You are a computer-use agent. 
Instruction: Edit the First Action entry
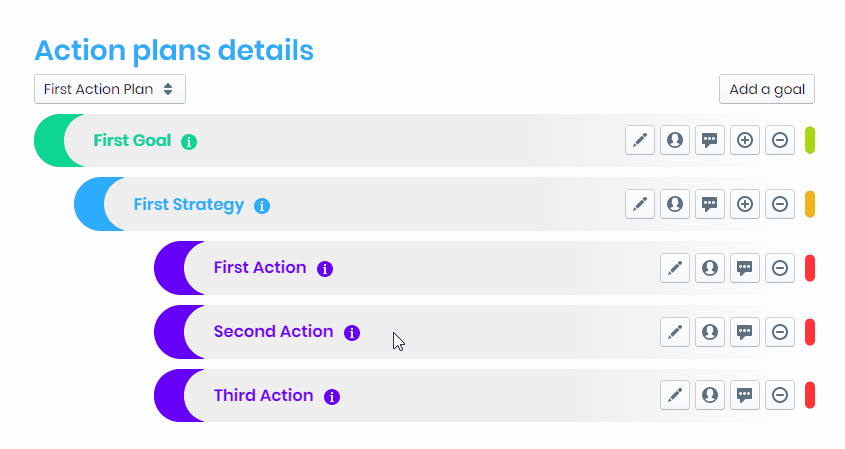pos(675,268)
